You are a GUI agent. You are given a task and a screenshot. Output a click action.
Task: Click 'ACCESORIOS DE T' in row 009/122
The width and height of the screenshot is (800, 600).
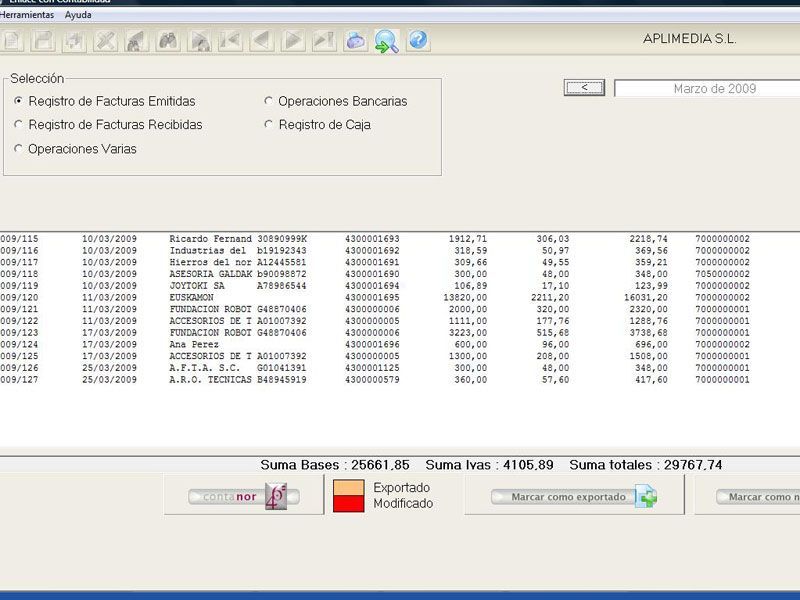210,321
